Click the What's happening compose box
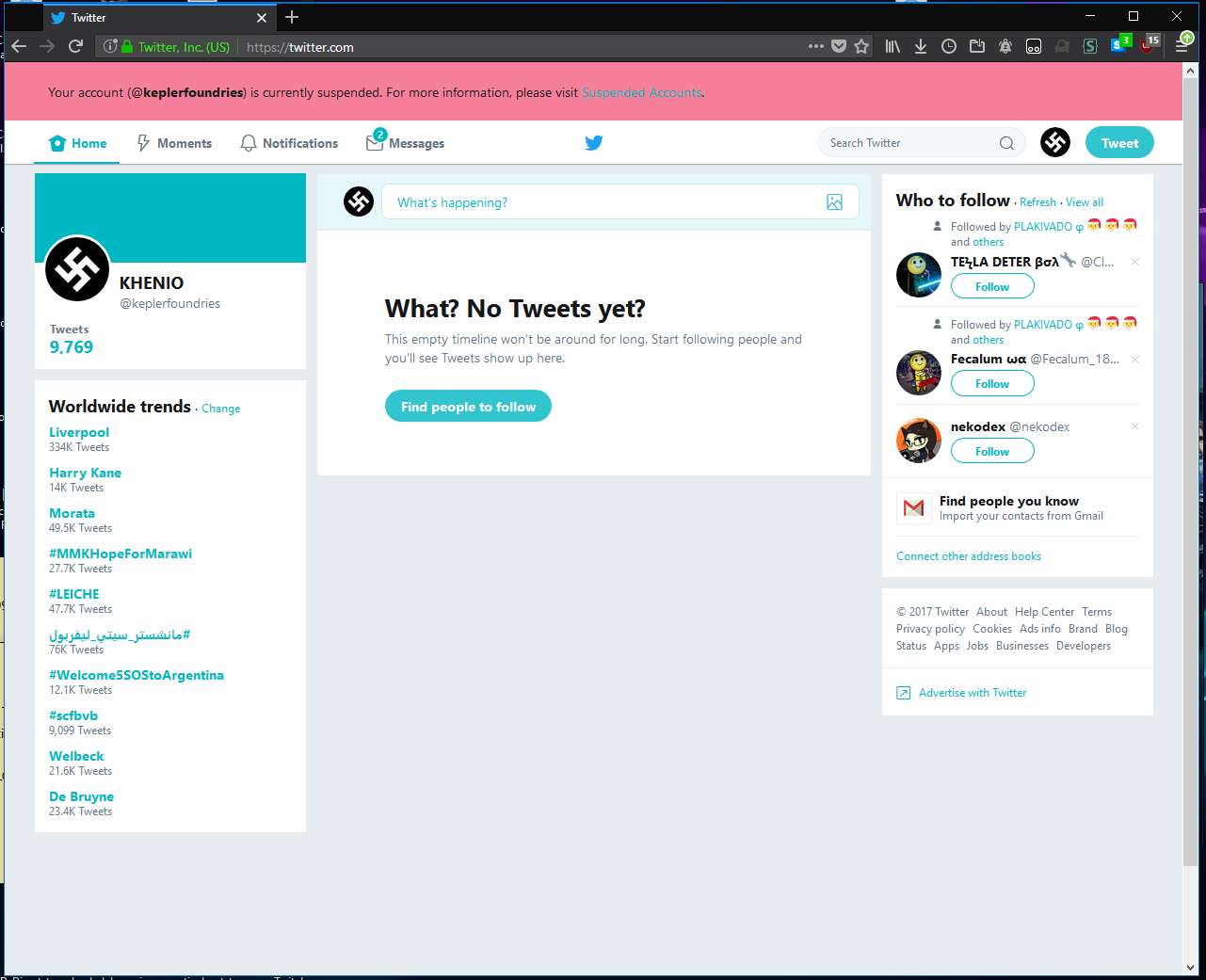Image resolution: width=1206 pixels, height=980 pixels. (619, 201)
